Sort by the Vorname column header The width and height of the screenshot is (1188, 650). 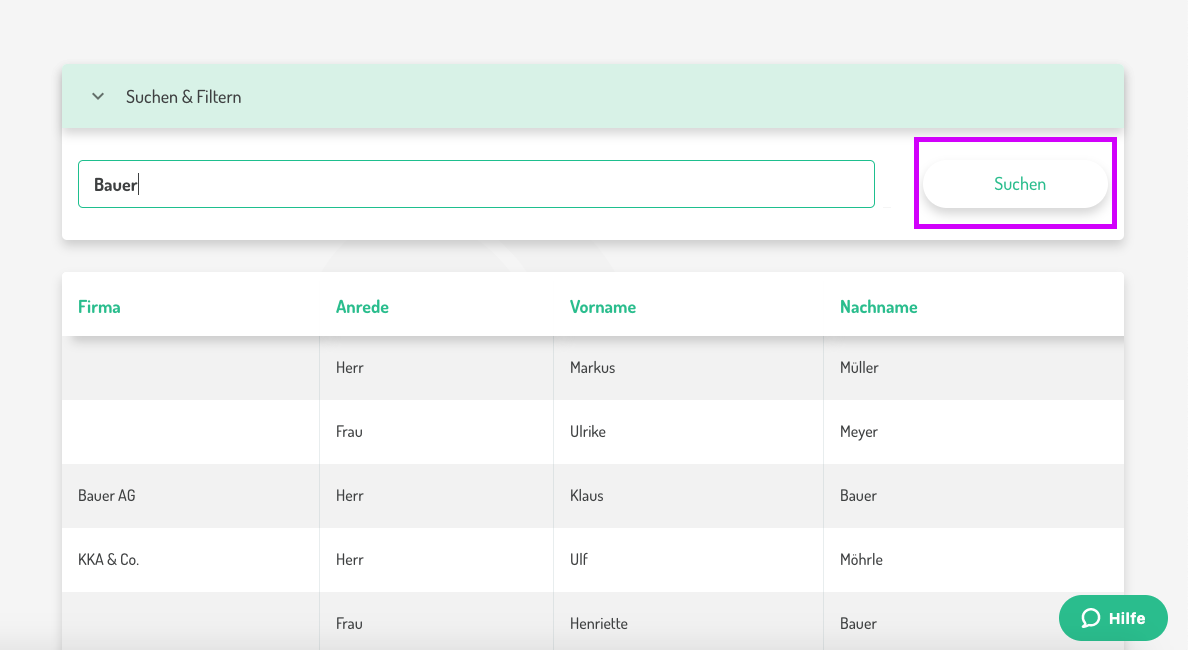[602, 307]
